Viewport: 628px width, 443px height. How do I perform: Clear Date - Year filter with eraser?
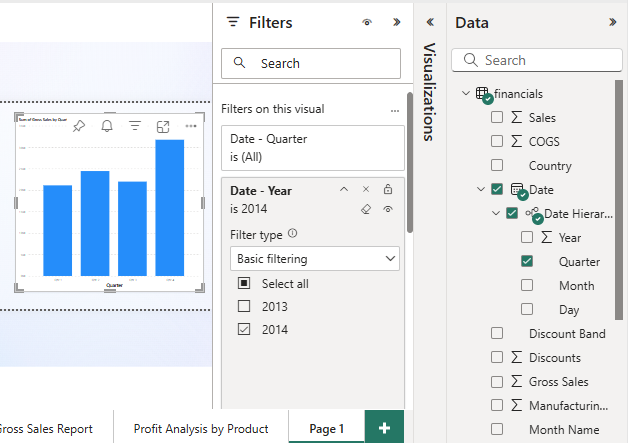click(x=366, y=209)
